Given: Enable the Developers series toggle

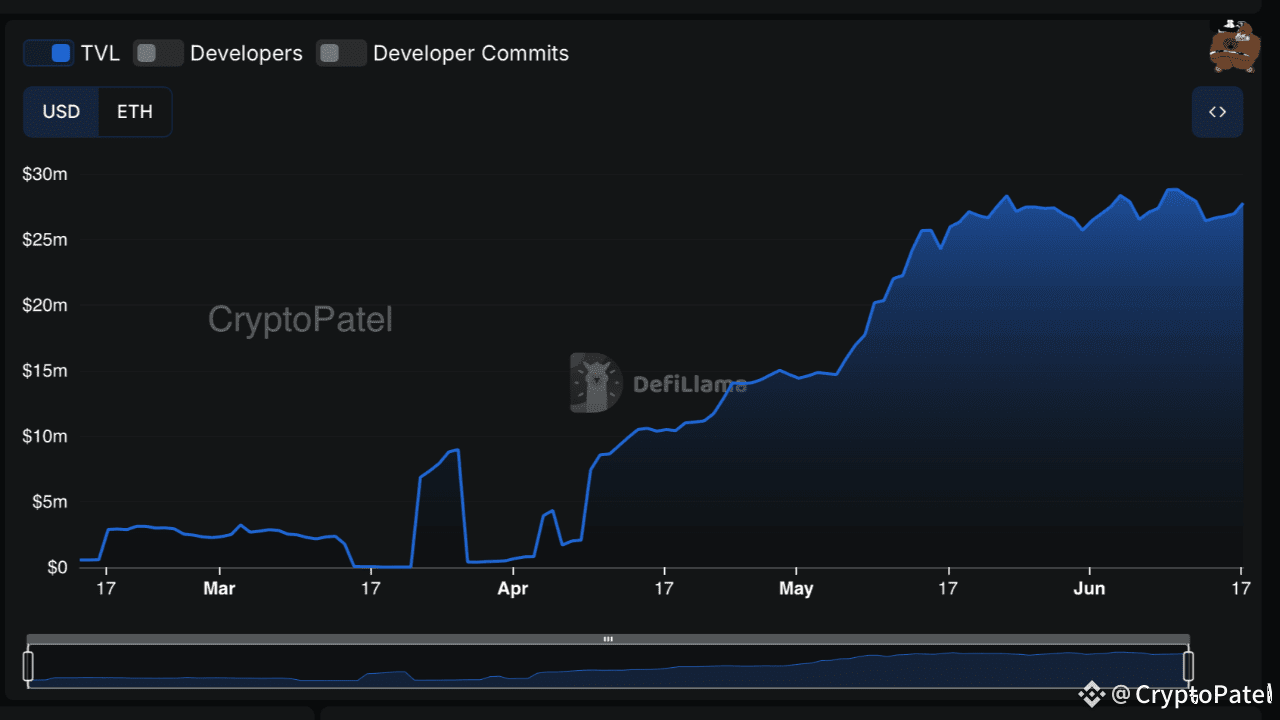Looking at the screenshot, I should tap(159, 54).
